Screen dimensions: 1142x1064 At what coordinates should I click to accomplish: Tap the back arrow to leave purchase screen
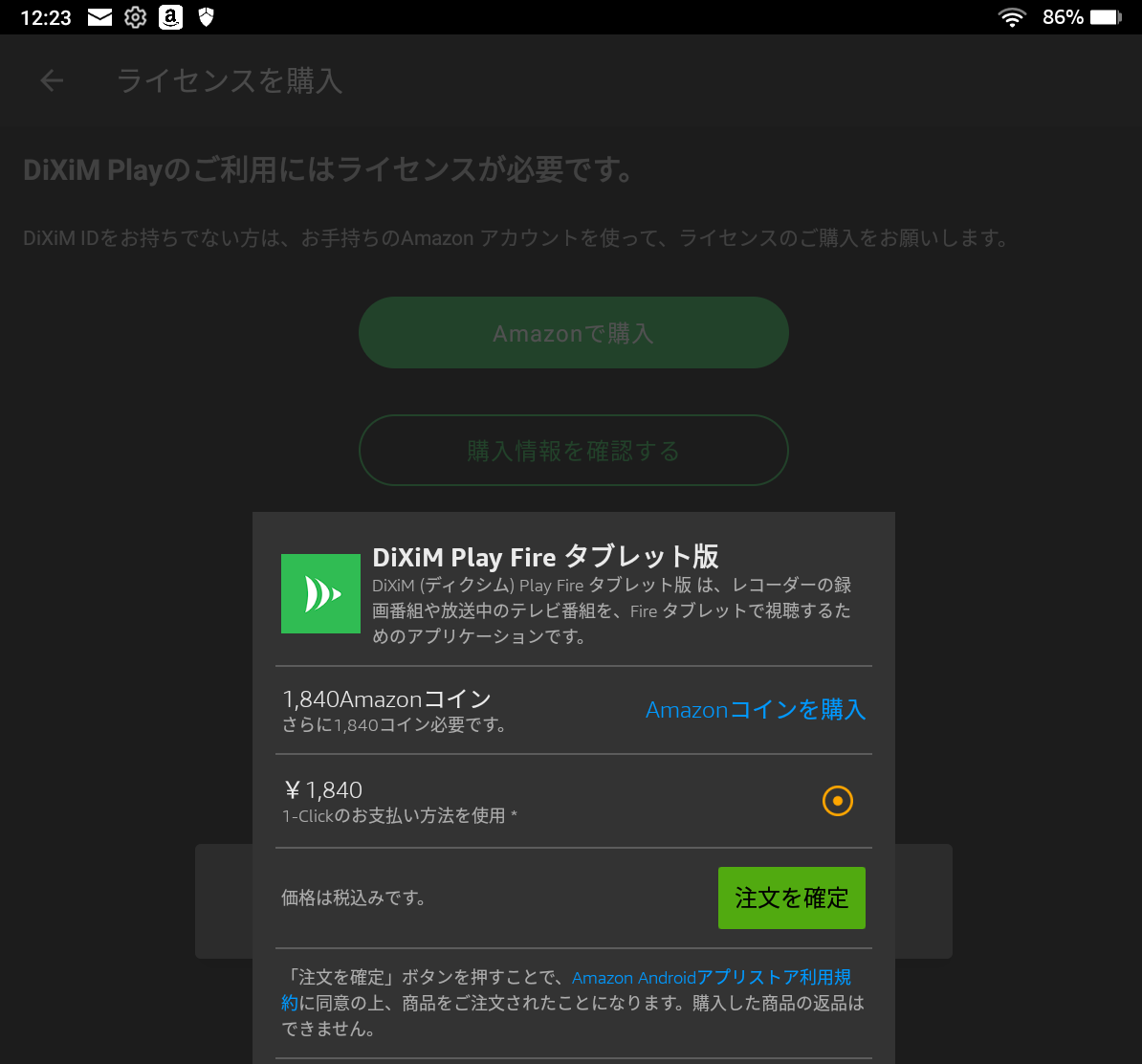pyautogui.click(x=51, y=79)
